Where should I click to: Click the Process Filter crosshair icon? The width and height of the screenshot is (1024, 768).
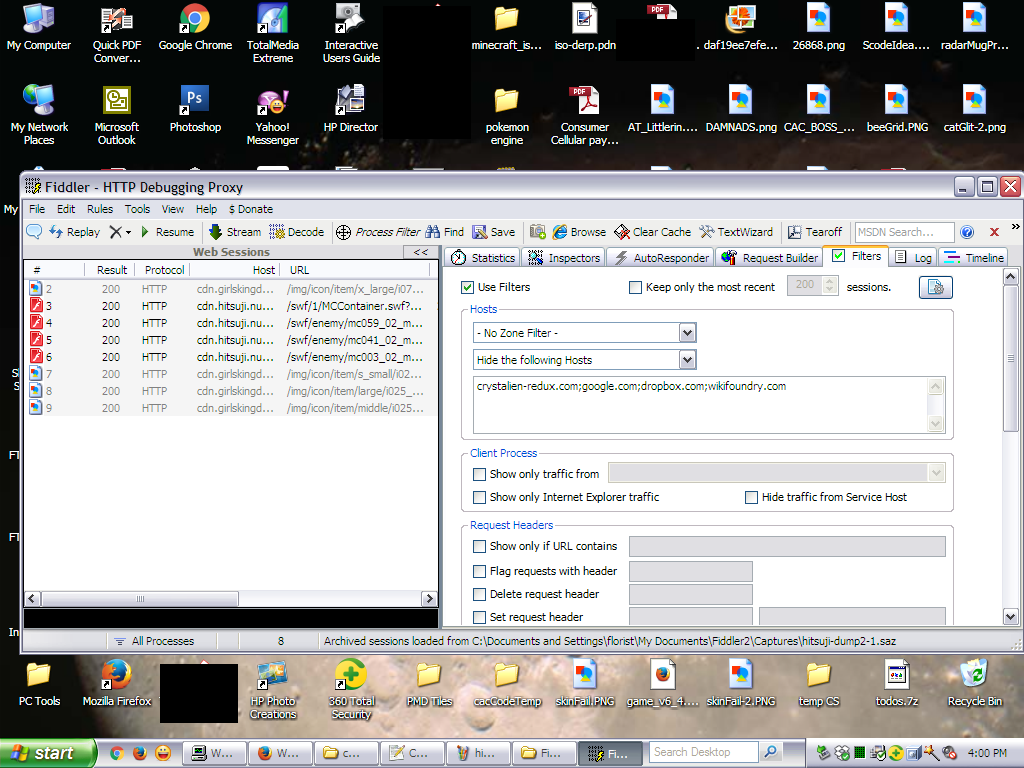click(344, 232)
